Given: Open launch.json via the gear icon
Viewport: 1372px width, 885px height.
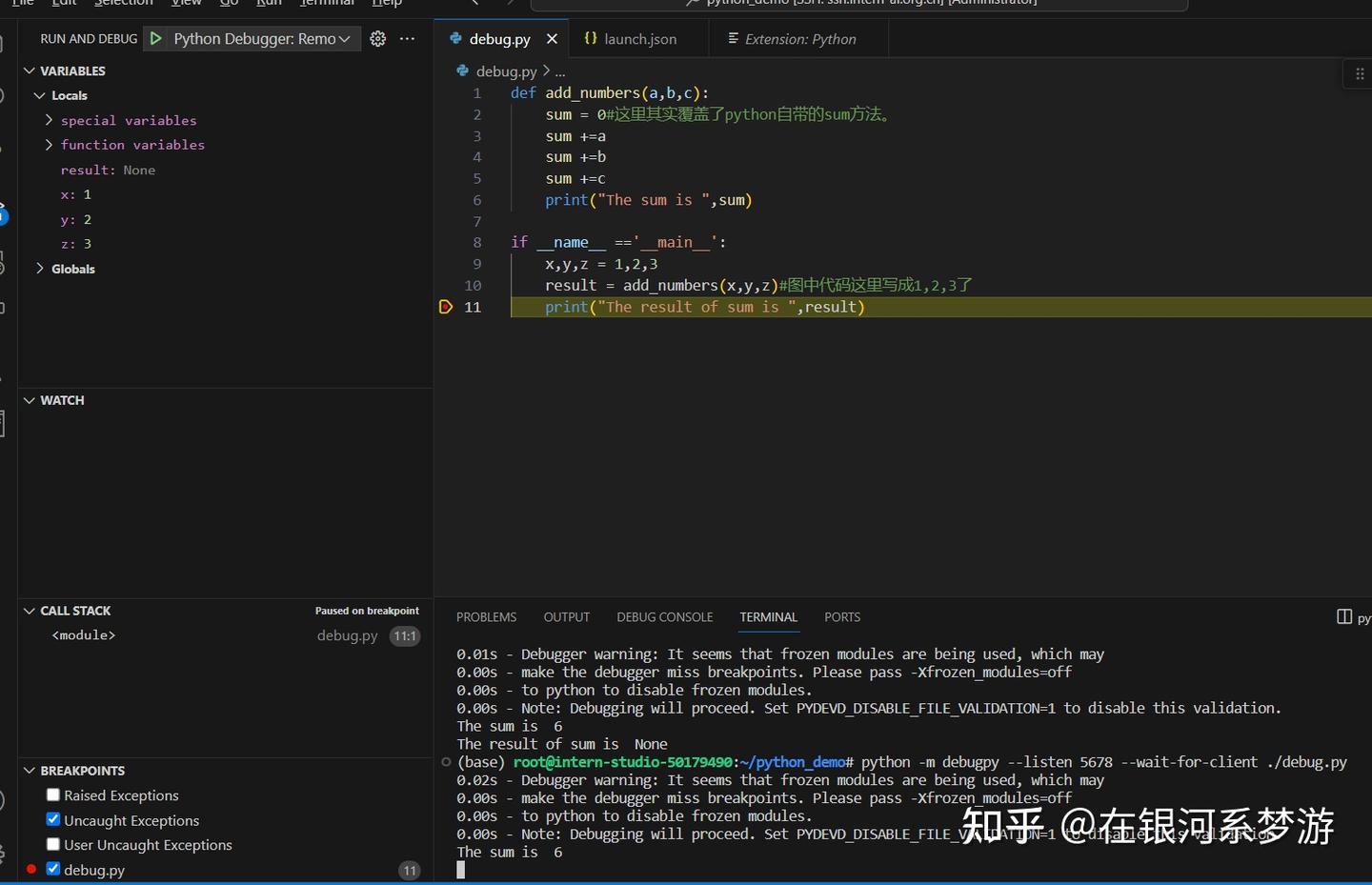Looking at the screenshot, I should tap(378, 39).
